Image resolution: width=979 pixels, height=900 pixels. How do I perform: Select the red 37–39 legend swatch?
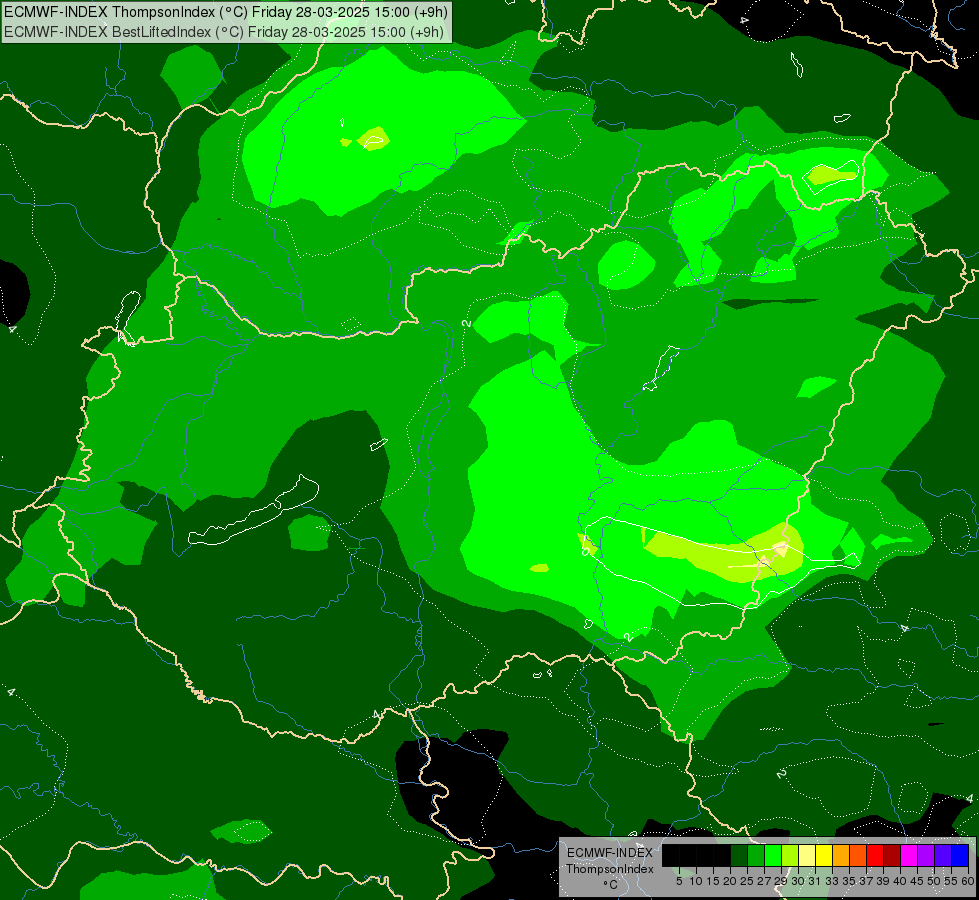(875, 855)
